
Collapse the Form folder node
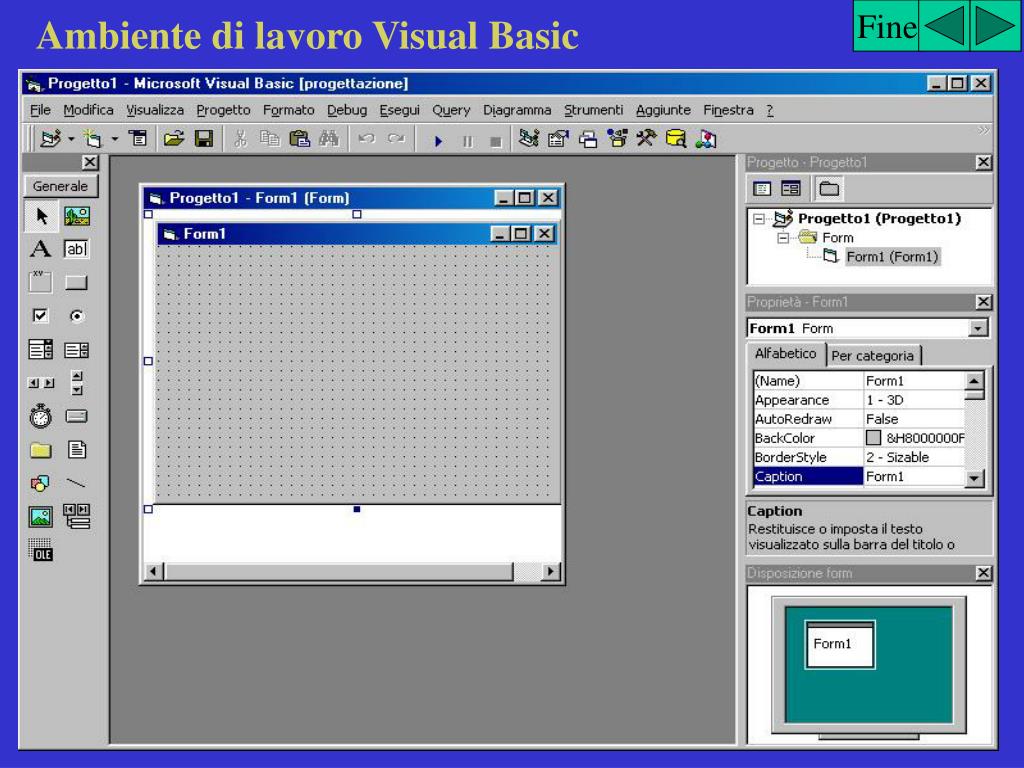783,238
